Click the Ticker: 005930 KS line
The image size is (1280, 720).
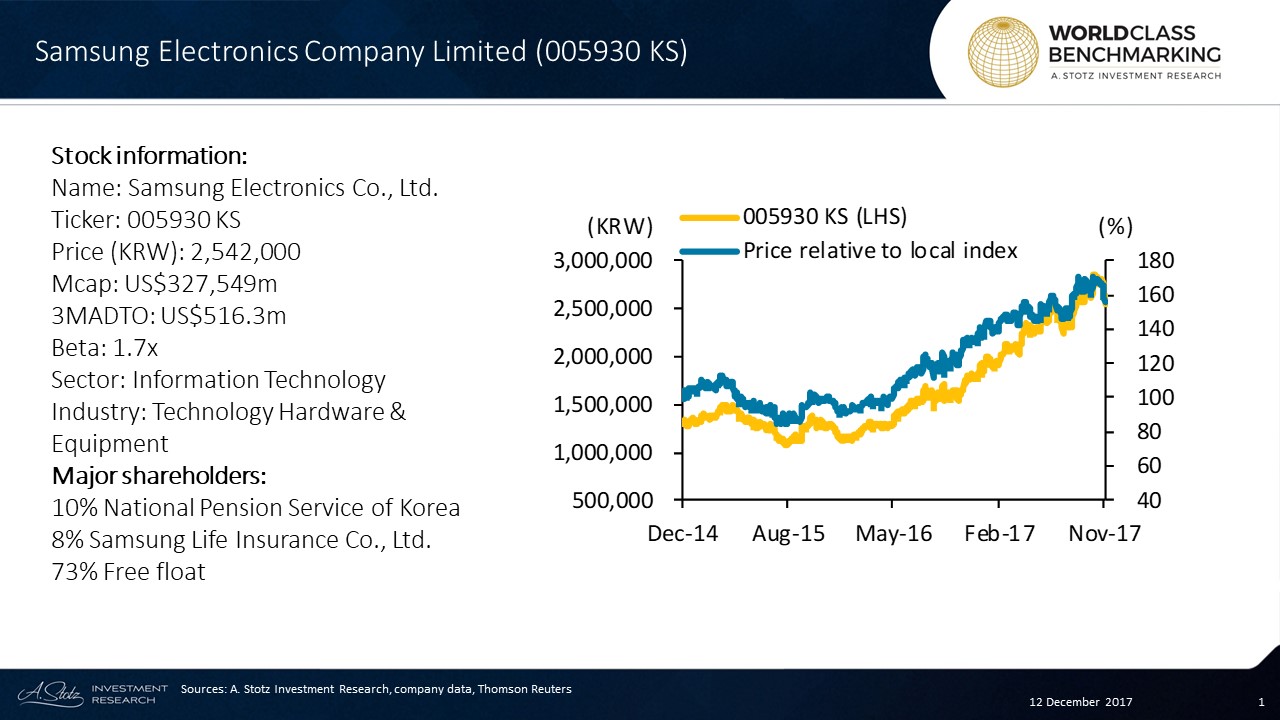[146, 220]
